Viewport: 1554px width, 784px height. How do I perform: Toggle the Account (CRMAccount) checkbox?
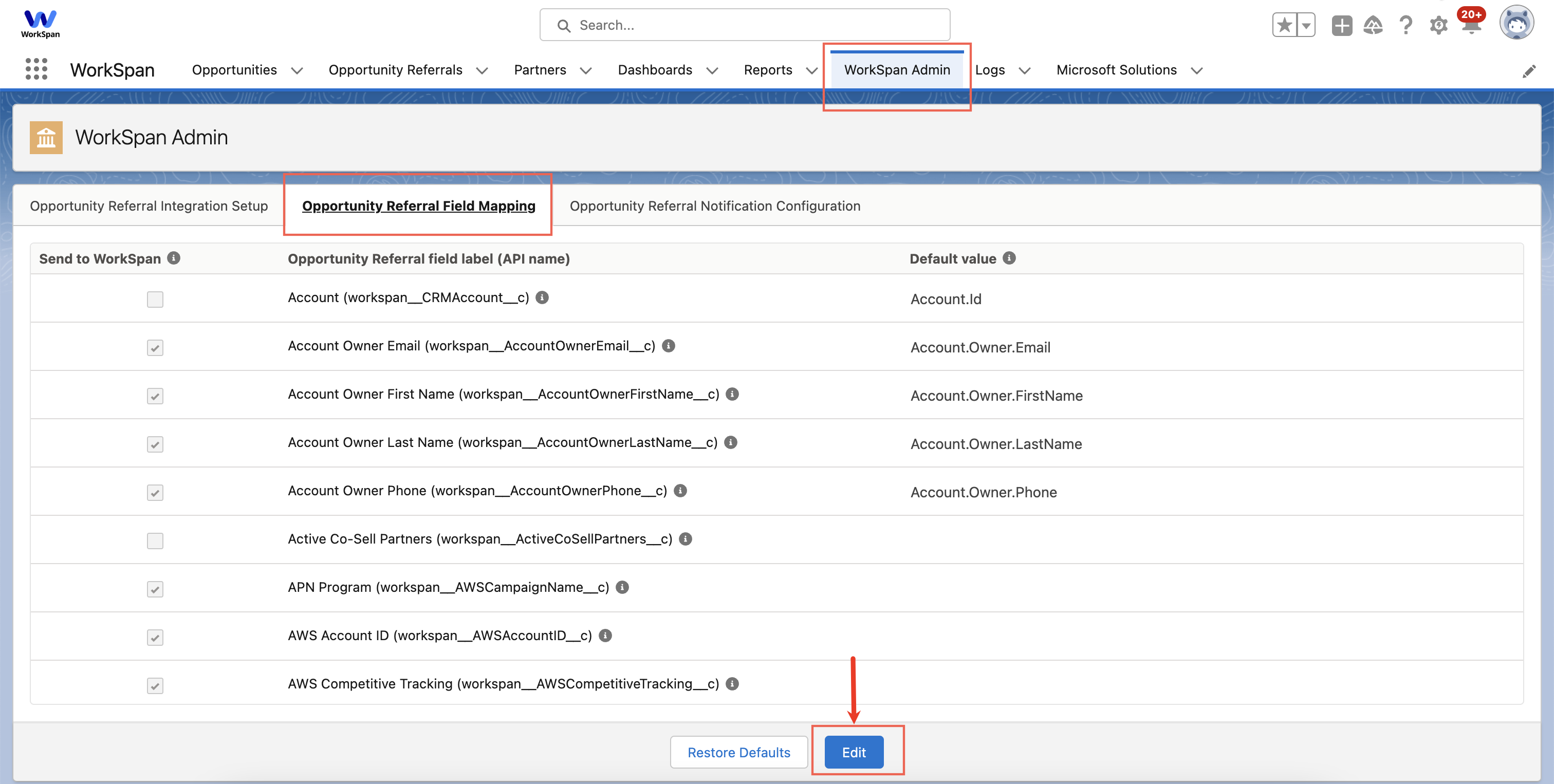pos(155,299)
